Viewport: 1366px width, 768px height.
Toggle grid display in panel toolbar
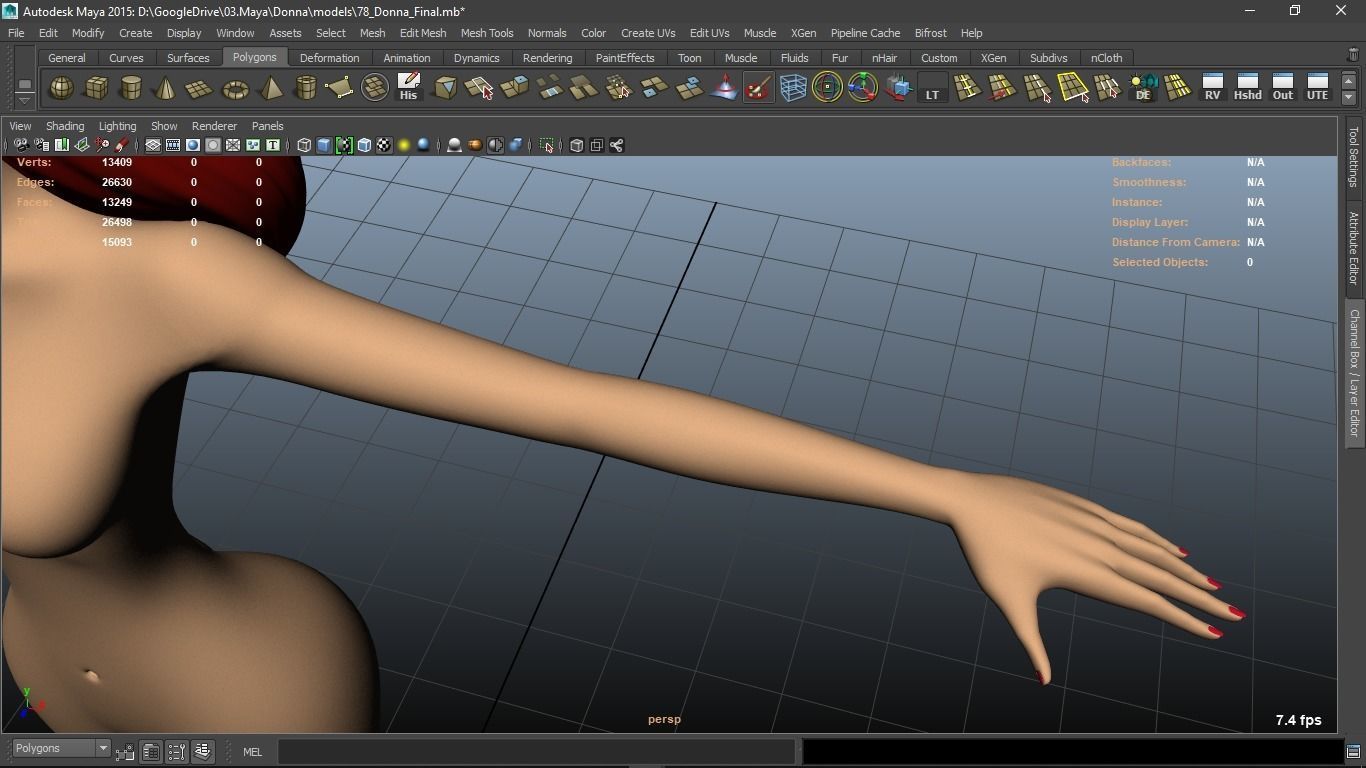pyautogui.click(x=152, y=145)
